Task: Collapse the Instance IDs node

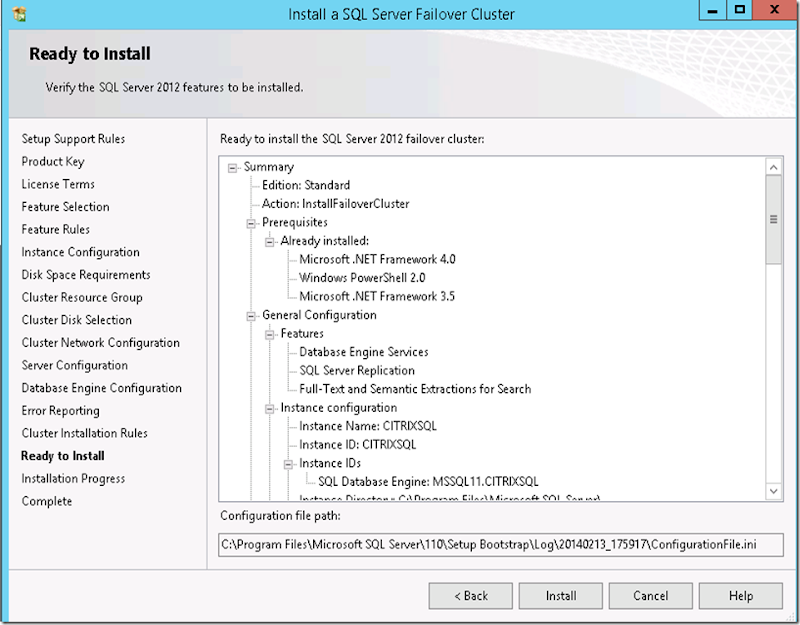Action: coord(288,464)
